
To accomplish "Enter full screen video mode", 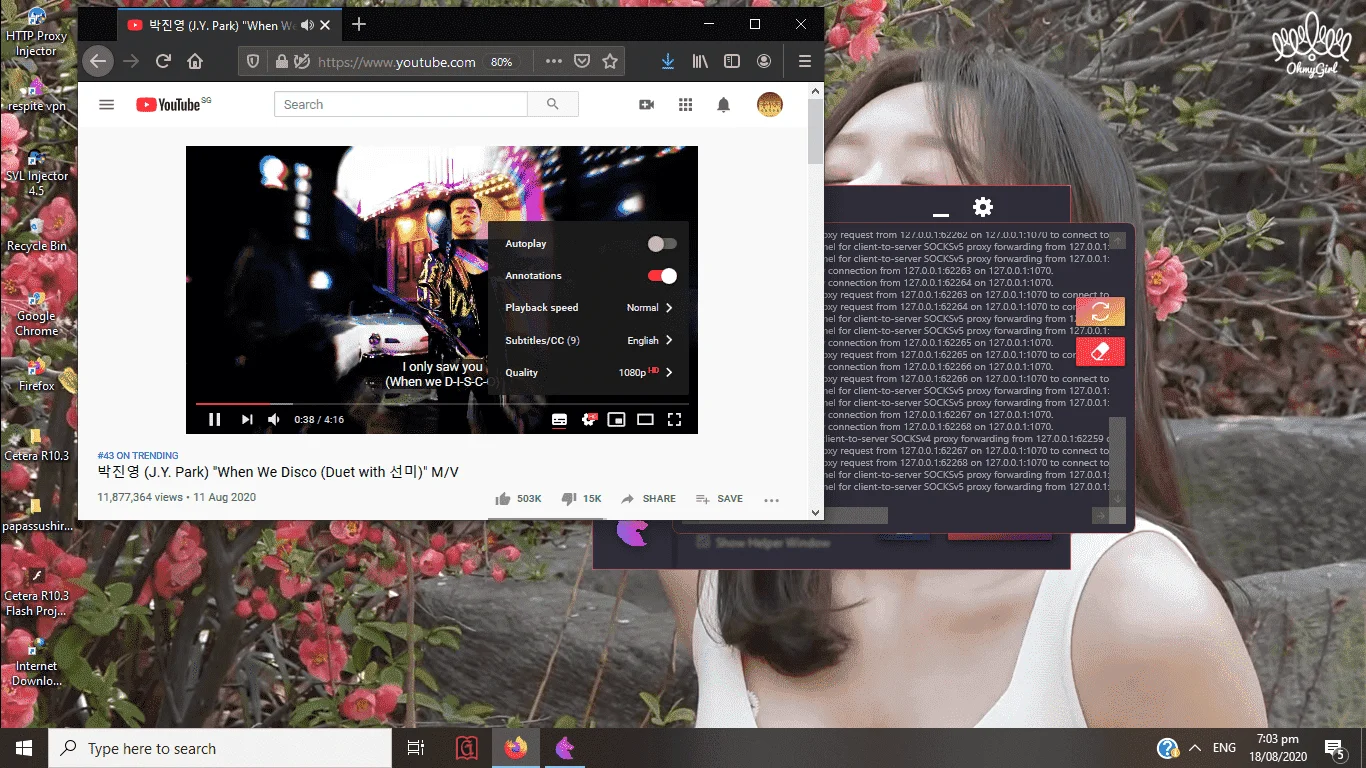I will [674, 419].
